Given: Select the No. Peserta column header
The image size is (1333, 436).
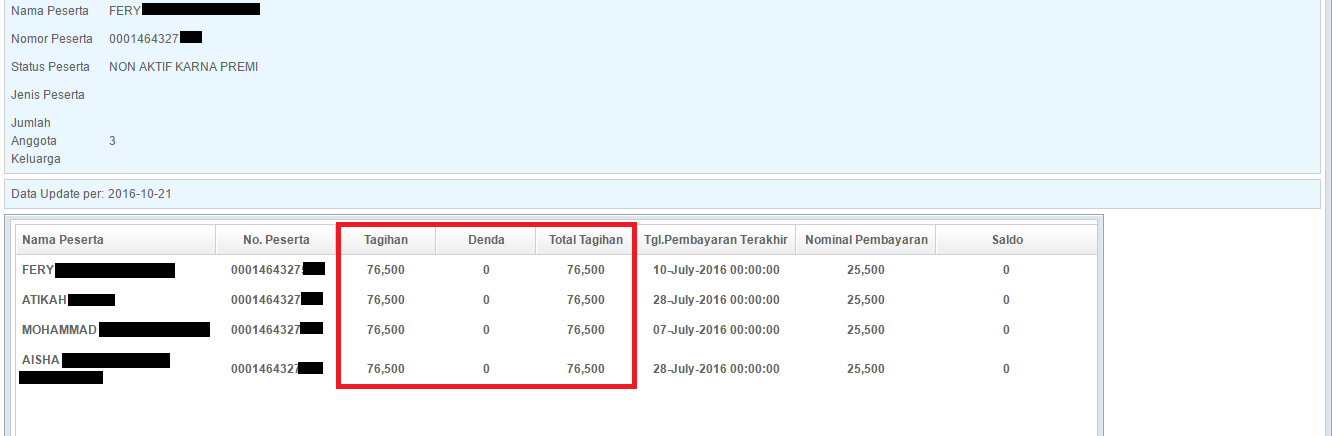Looking at the screenshot, I should point(276,240).
